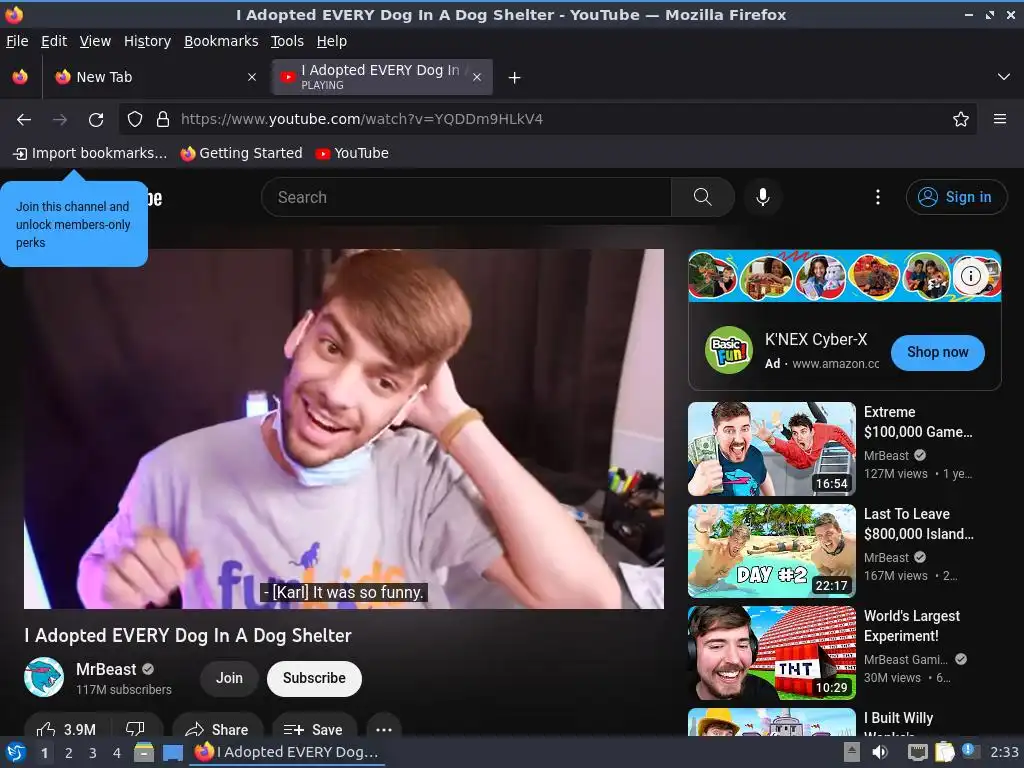This screenshot has height=768, width=1024.
Task: Click the 2:33 taskbar clock
Action: 1004,752
